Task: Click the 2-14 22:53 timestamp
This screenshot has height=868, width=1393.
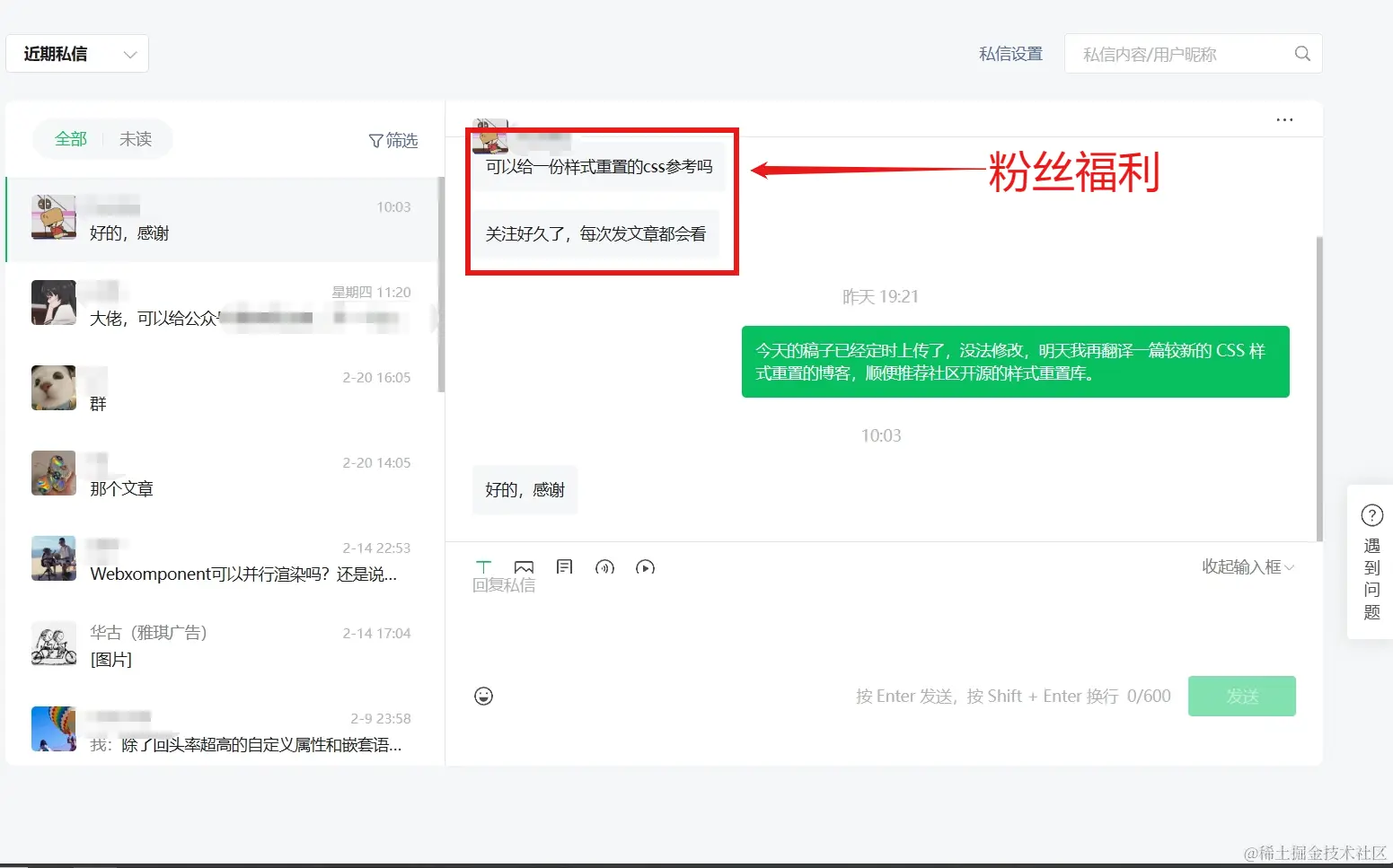Action: pyautogui.click(x=376, y=548)
